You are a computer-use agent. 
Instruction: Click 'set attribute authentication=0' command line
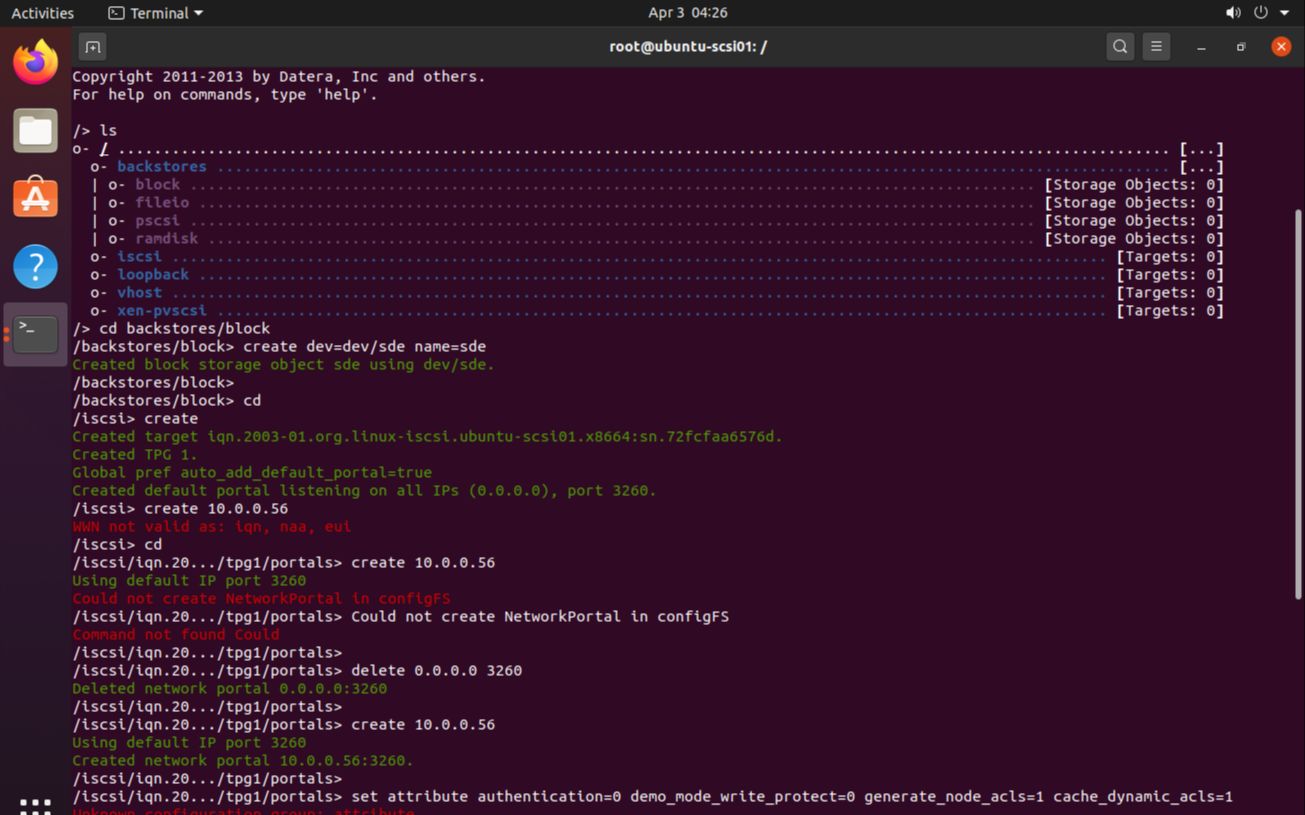(652, 797)
